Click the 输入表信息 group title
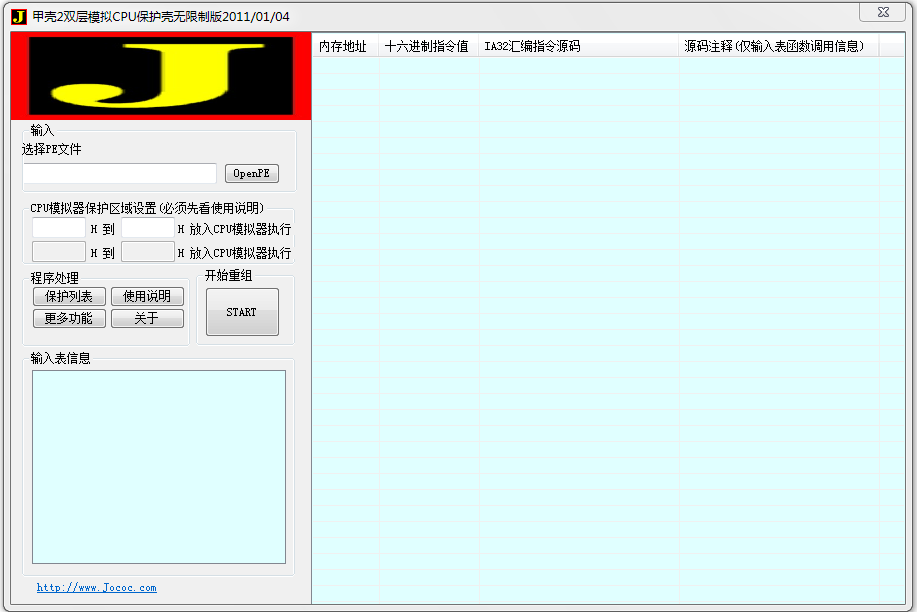 pos(60,358)
